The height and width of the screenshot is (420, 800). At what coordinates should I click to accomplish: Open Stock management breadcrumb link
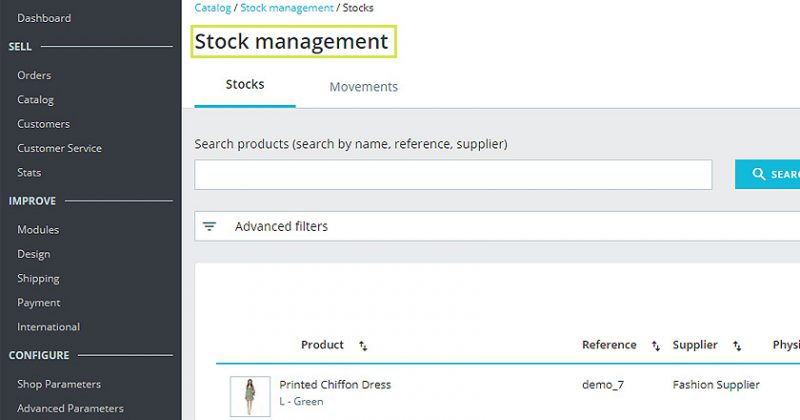287,8
